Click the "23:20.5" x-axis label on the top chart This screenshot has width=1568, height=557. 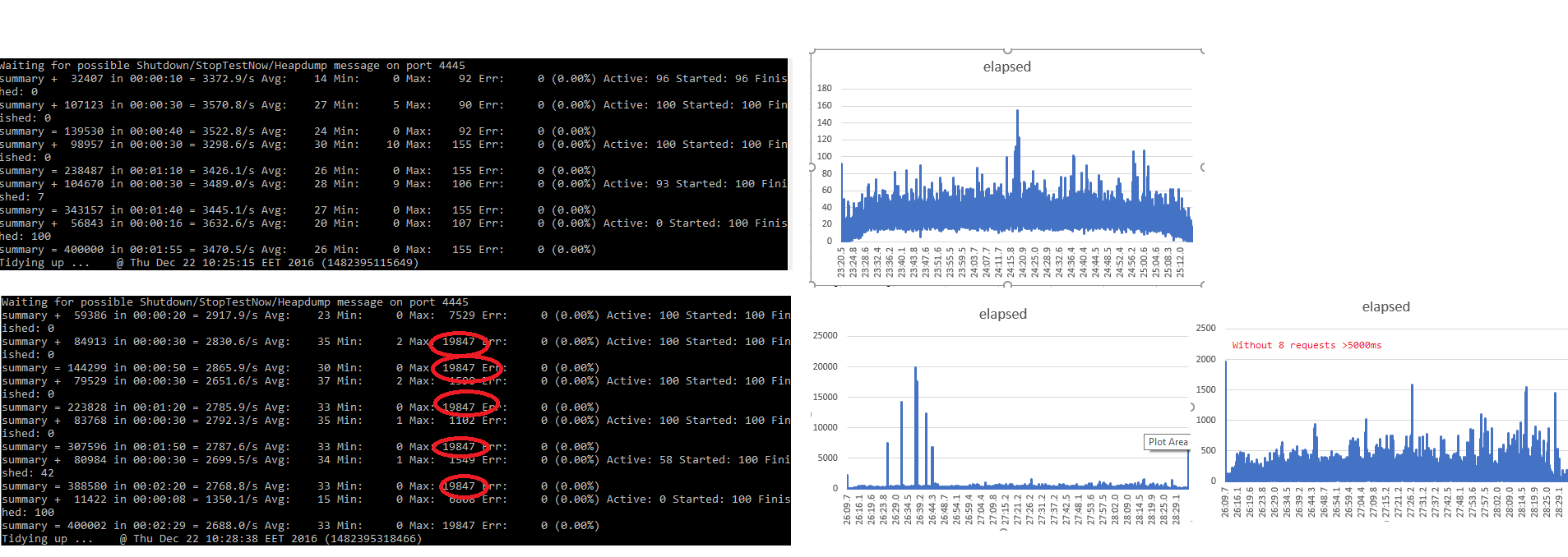click(x=841, y=262)
